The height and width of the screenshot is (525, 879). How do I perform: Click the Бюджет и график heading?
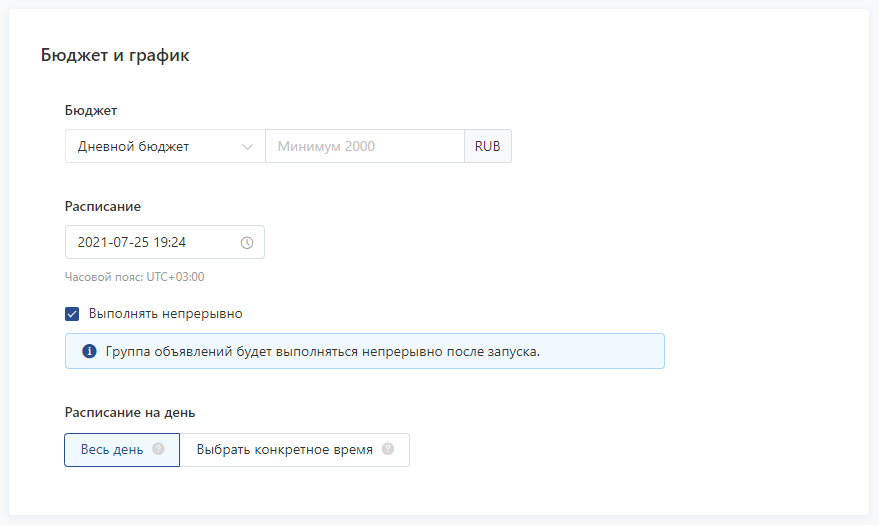coord(115,55)
